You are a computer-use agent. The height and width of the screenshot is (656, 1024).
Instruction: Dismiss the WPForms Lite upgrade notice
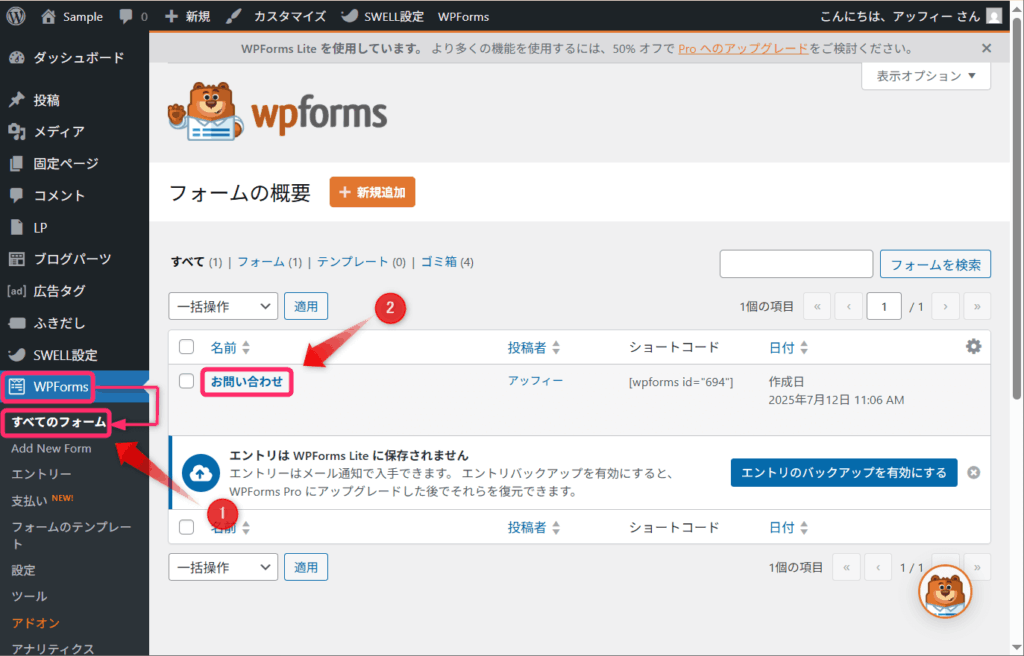(986, 48)
